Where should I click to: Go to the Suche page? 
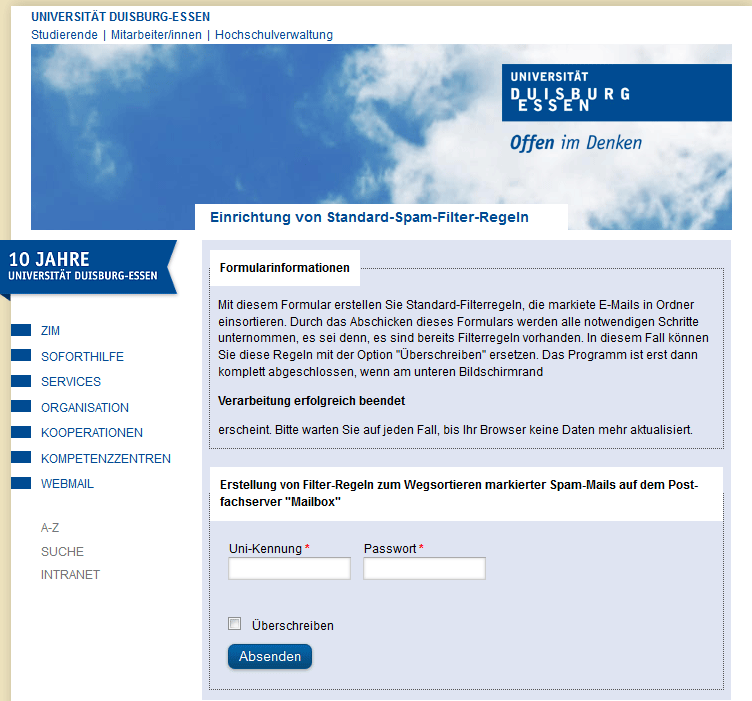pos(62,551)
